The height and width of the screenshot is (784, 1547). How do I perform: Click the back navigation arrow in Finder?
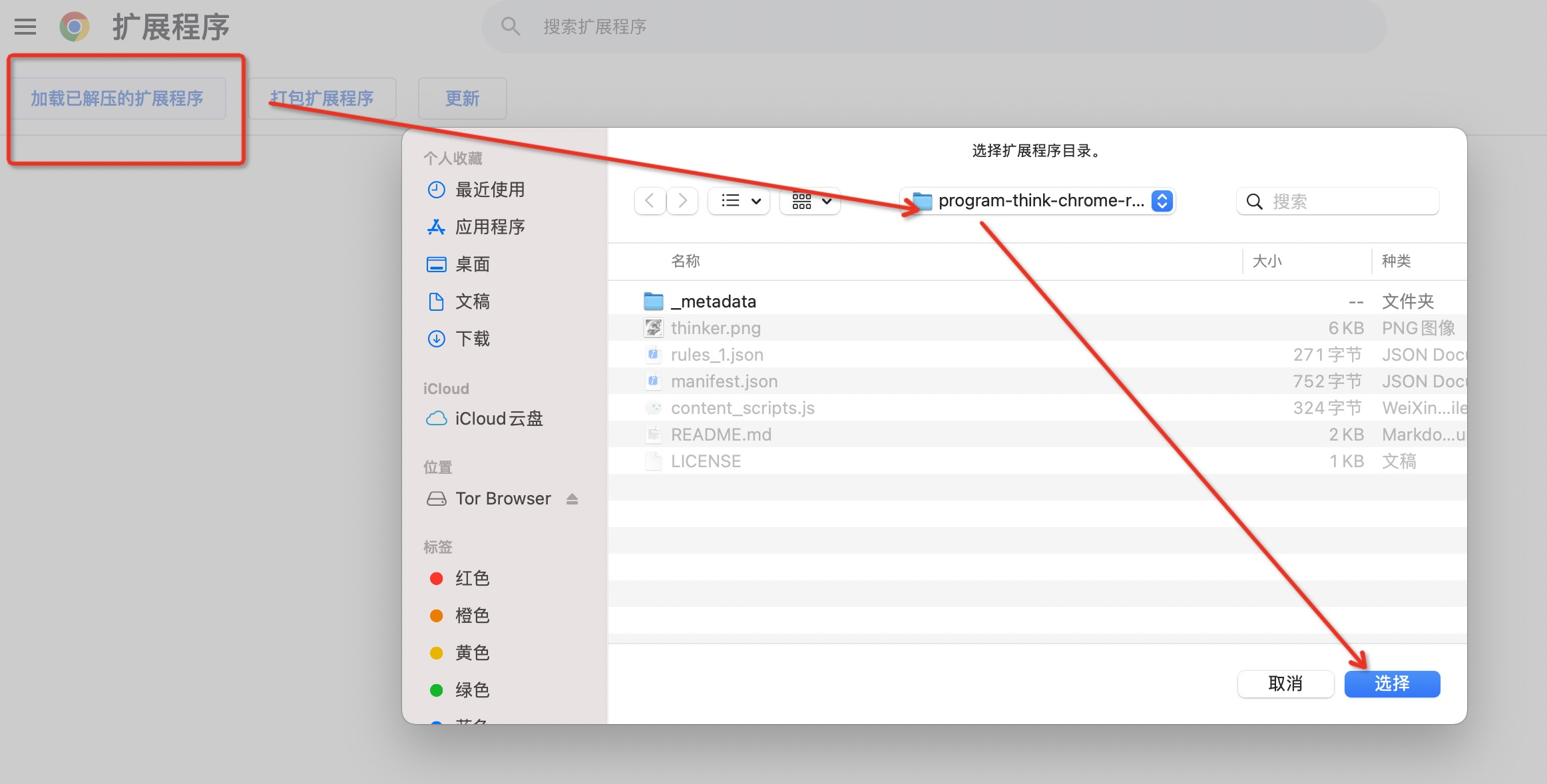[649, 201]
